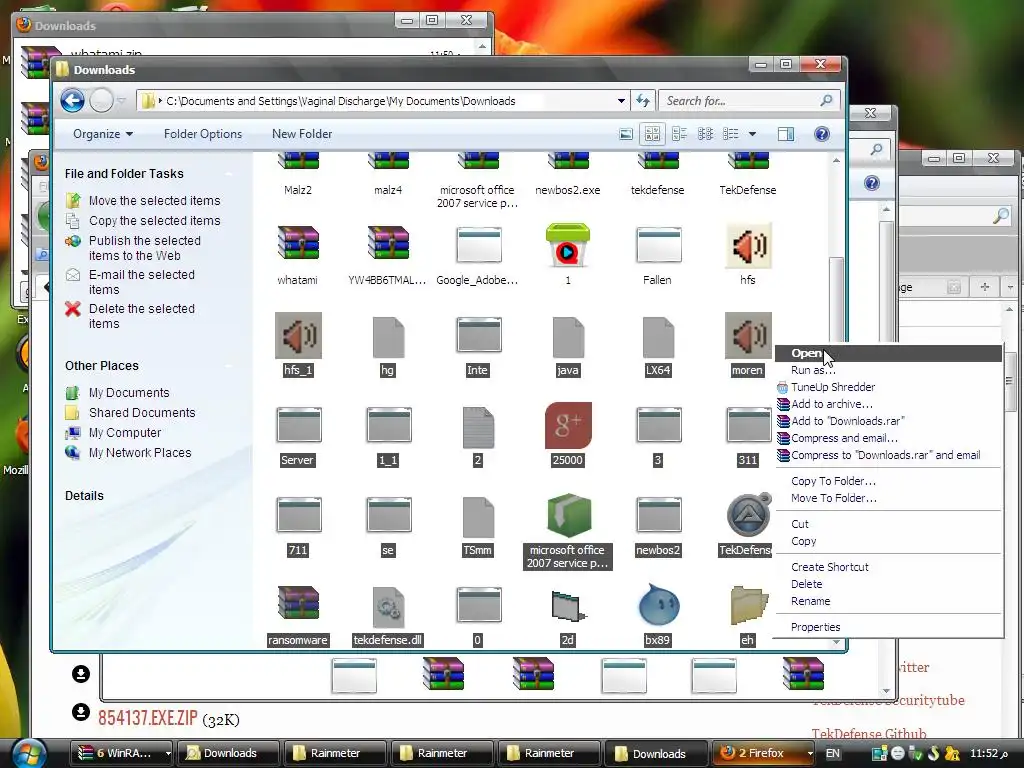
Task: Click the clock in system tray
Action: [x=988, y=753]
